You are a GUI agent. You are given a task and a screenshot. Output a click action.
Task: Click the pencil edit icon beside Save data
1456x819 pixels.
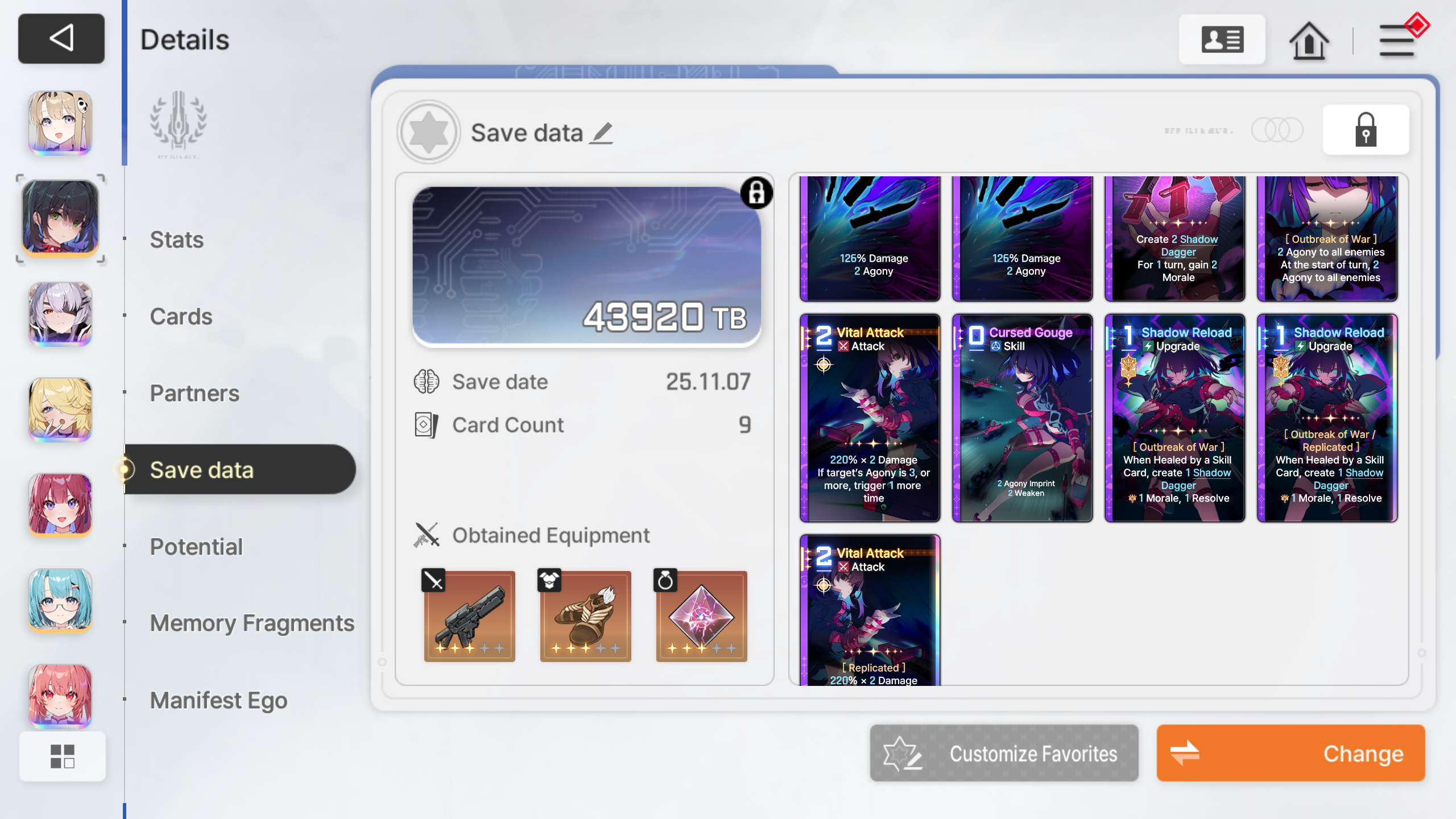[602, 133]
